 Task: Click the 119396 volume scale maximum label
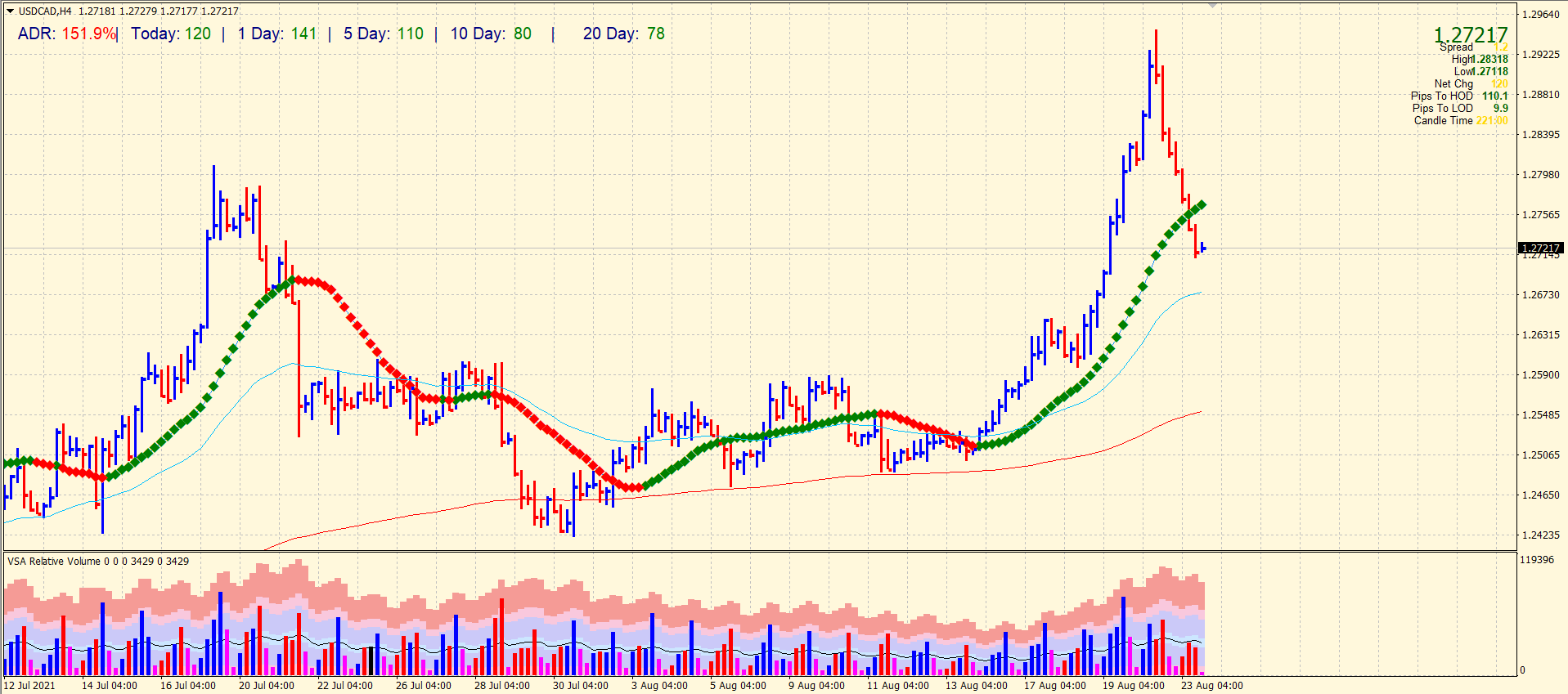(x=1537, y=560)
